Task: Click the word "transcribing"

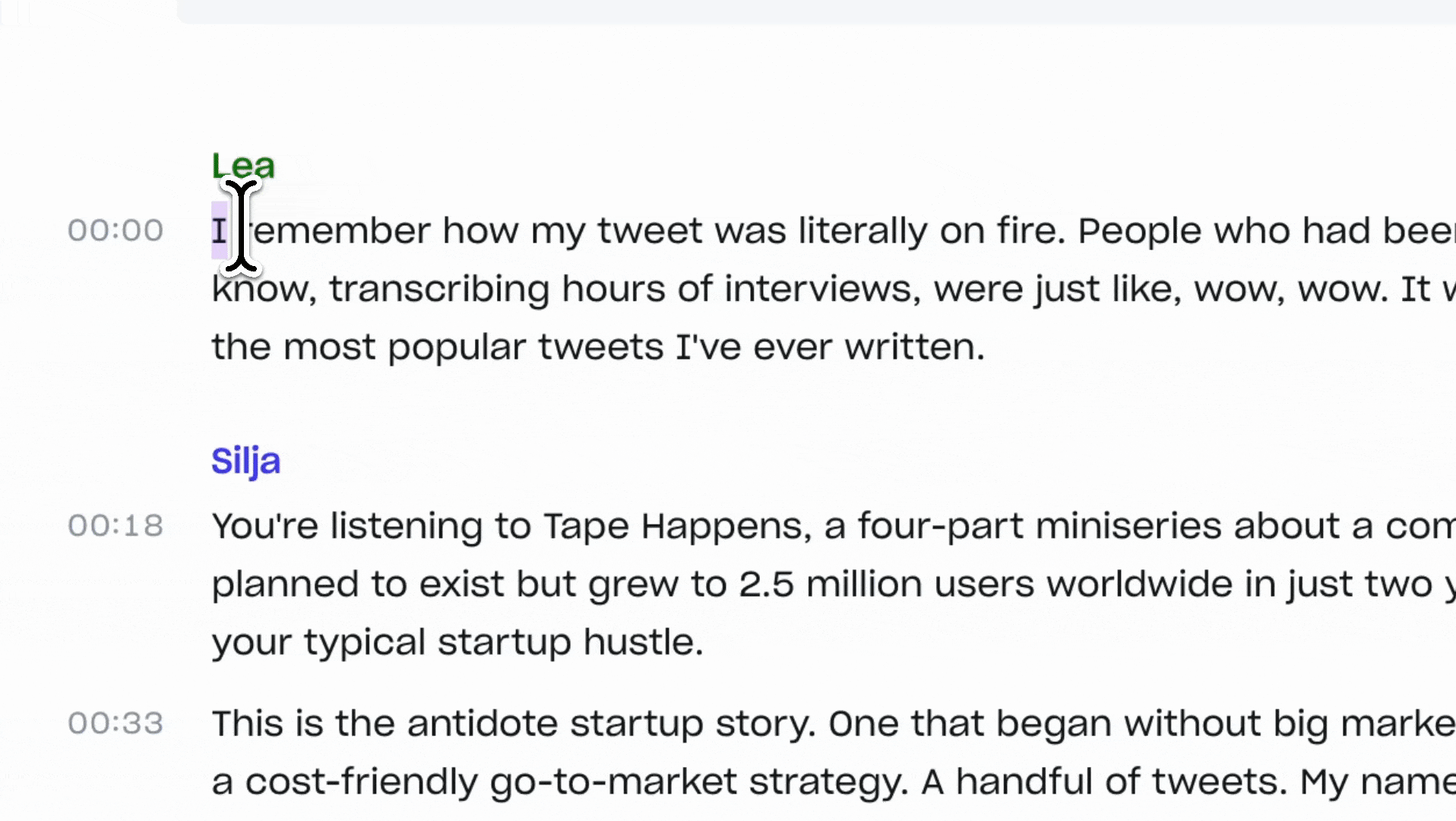Action: 439,289
